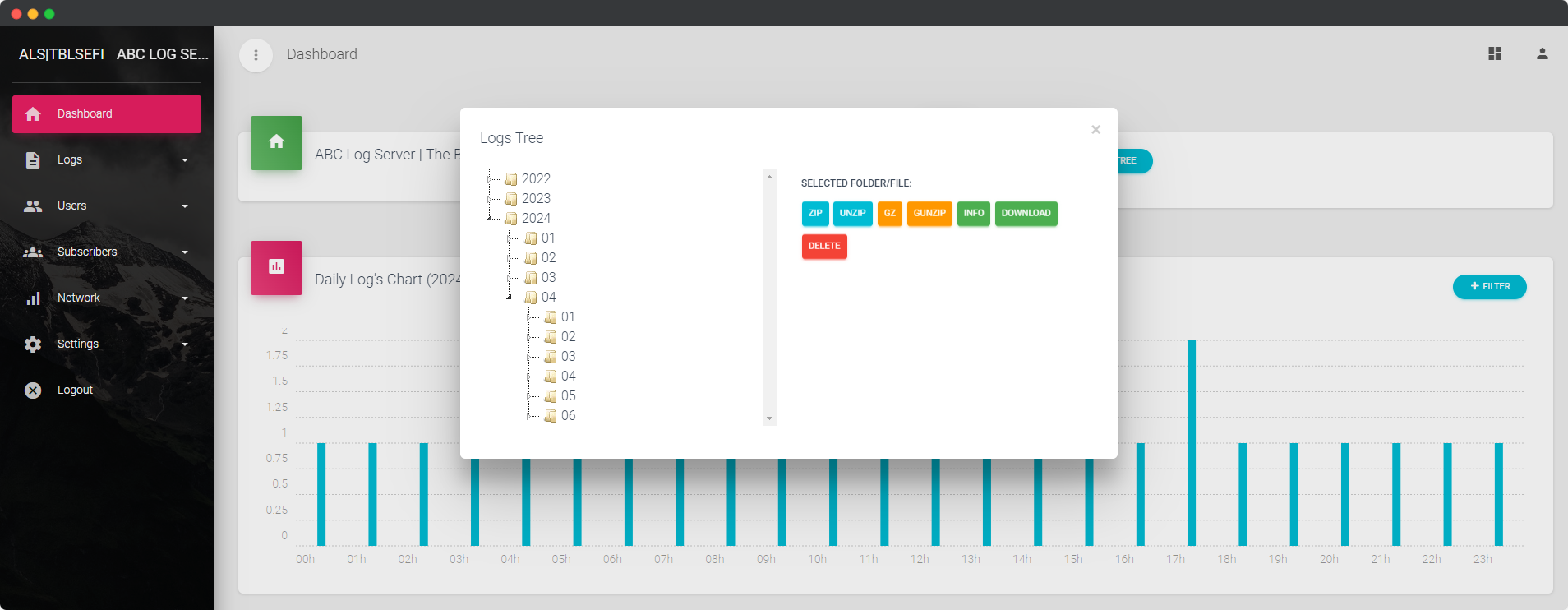Click the DOWNLOAD button
Viewport: 1568px width, 610px height.
point(1026,214)
